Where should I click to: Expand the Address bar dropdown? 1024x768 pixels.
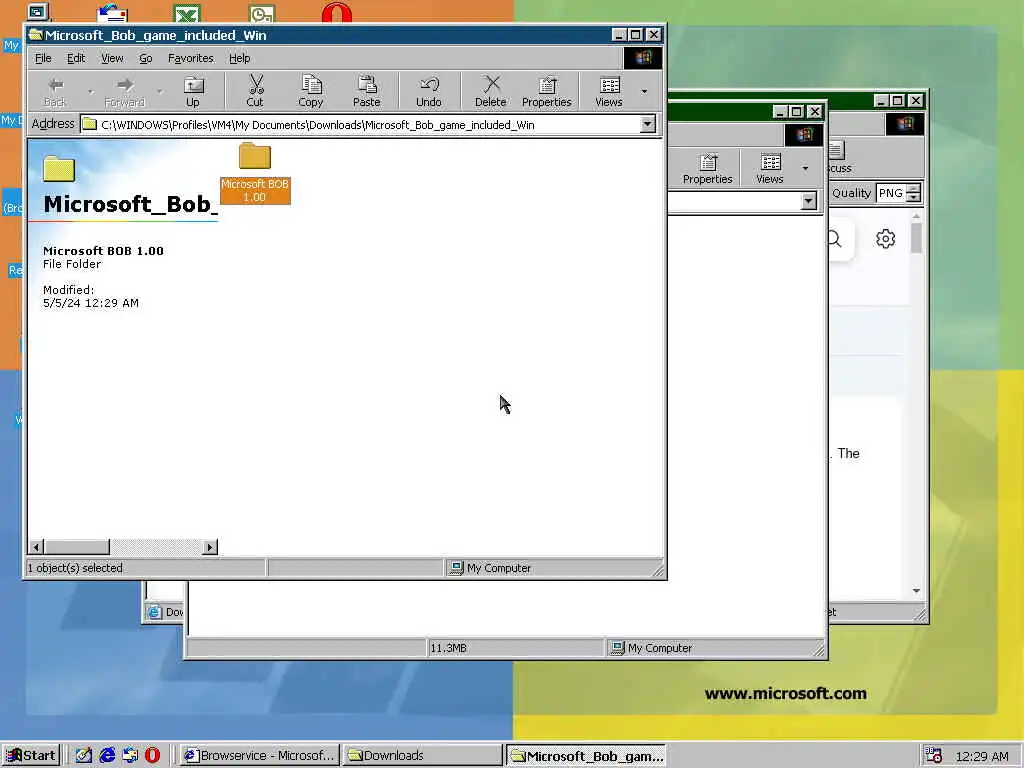647,124
